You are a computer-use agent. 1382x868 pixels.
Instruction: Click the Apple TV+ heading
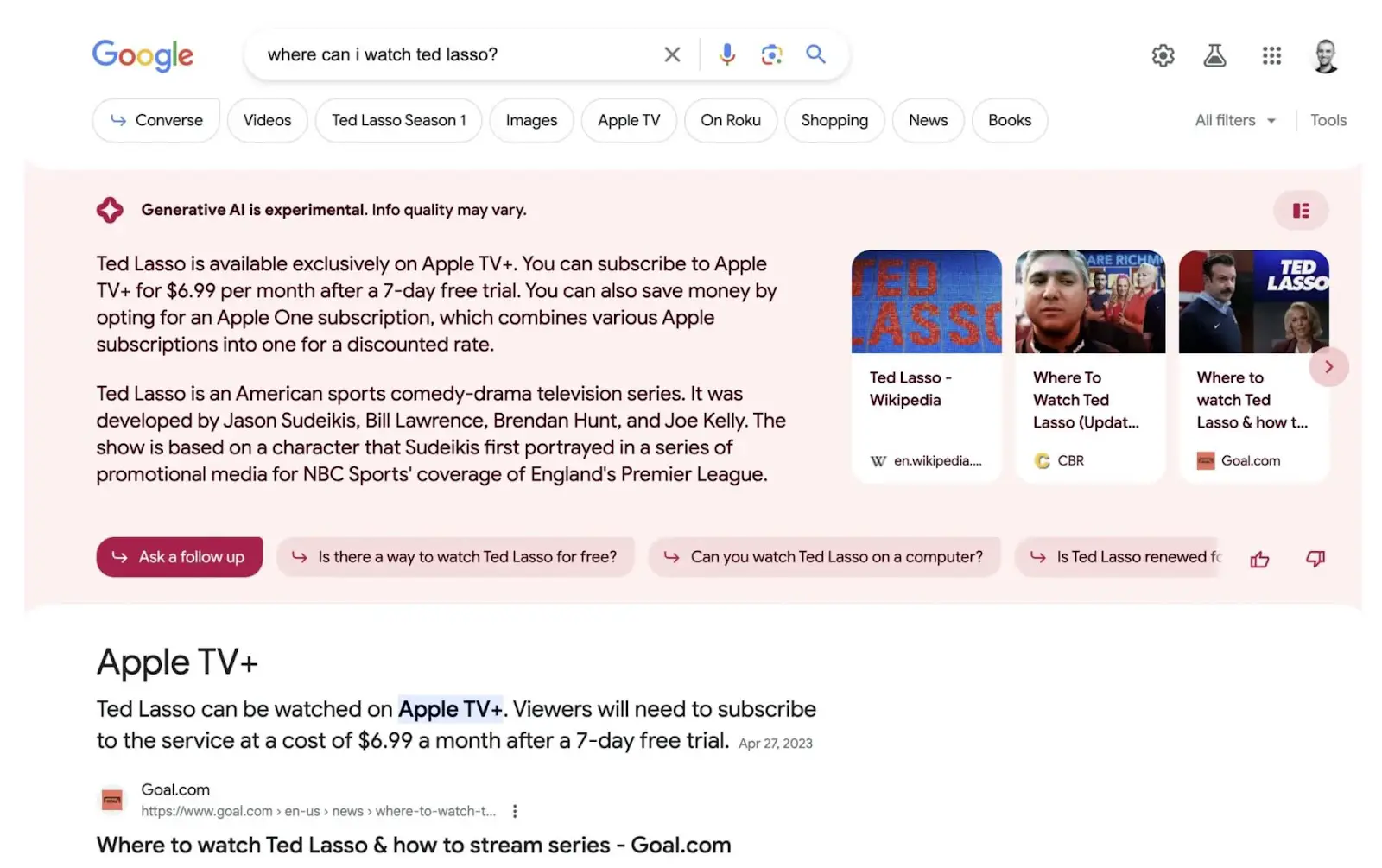tap(177, 663)
